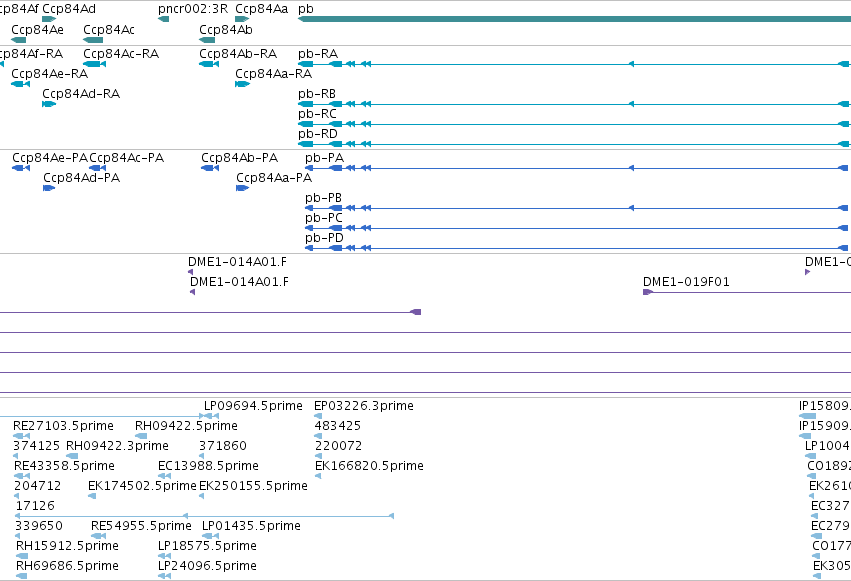Screen dimensions: 851x581
Task: Select the pb-RB transcript label
Action: click(317, 94)
